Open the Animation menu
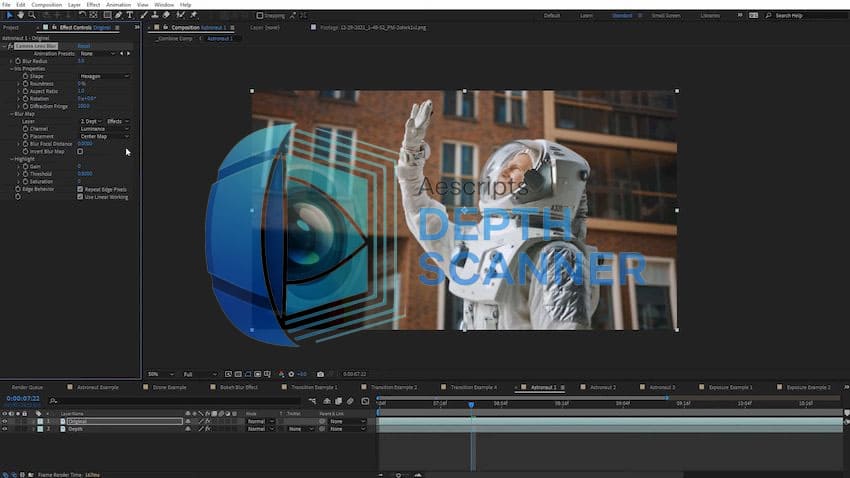850x478 pixels. point(118,4)
